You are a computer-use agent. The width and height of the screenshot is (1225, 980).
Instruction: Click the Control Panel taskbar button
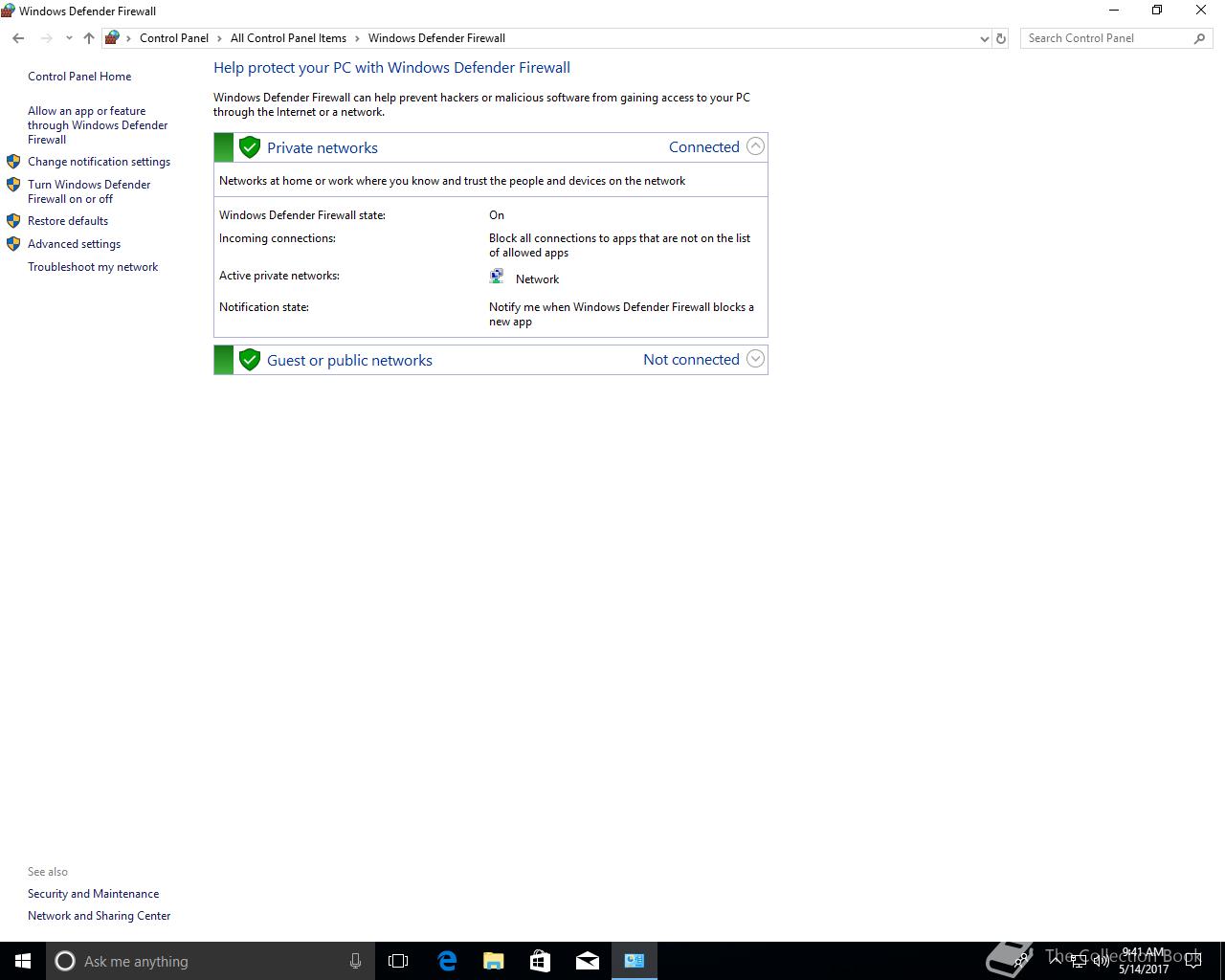[635, 961]
